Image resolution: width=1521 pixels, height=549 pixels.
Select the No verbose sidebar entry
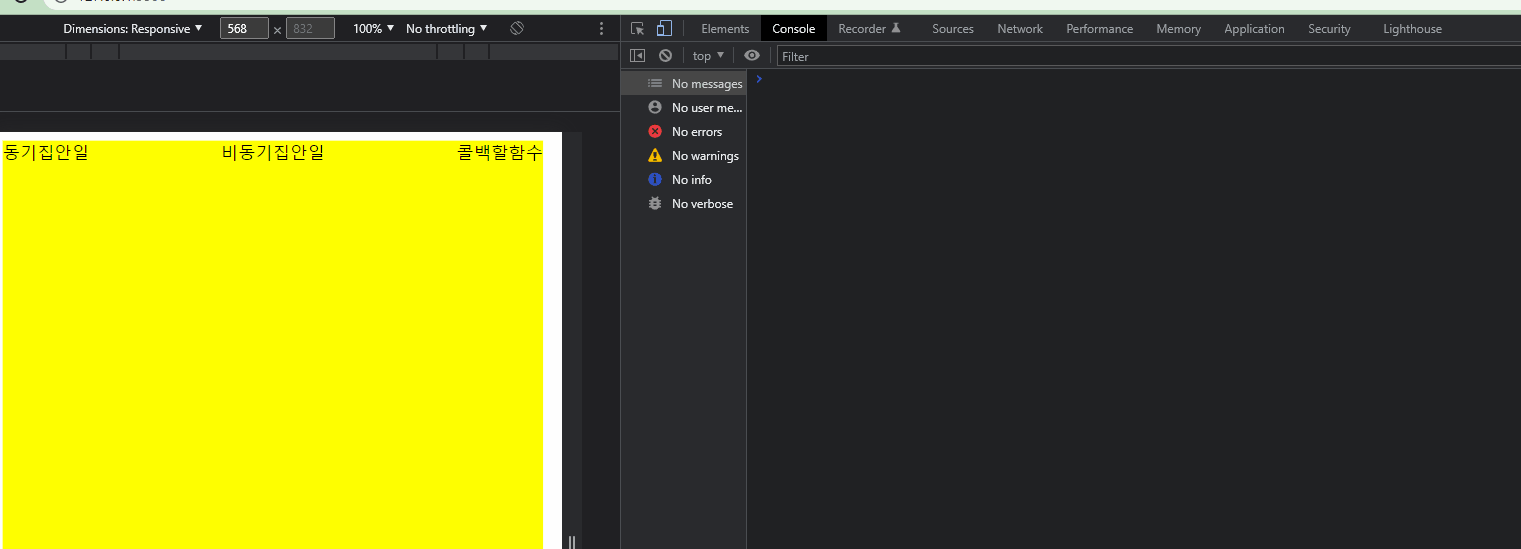click(684, 204)
